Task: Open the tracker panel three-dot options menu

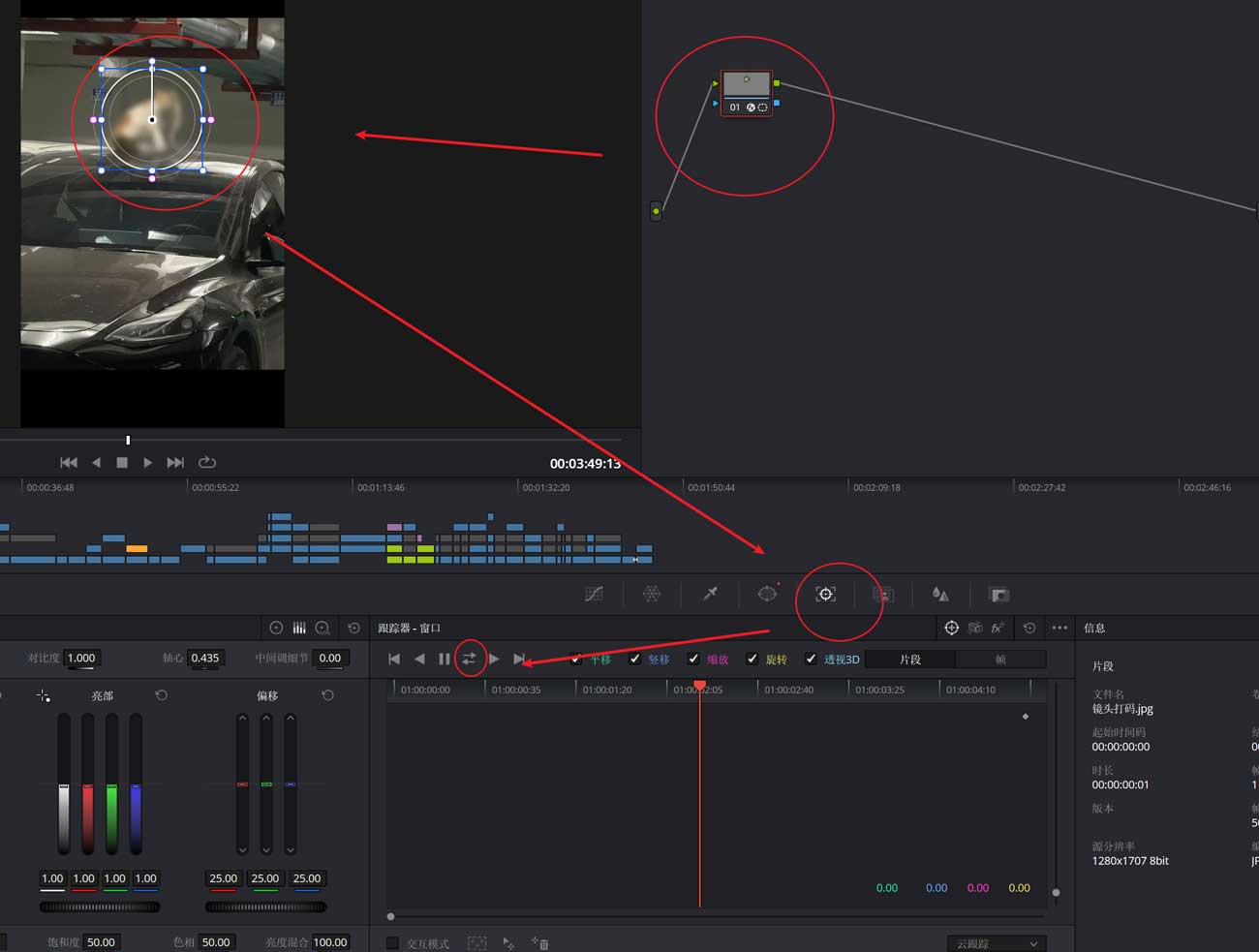Action: [1059, 628]
